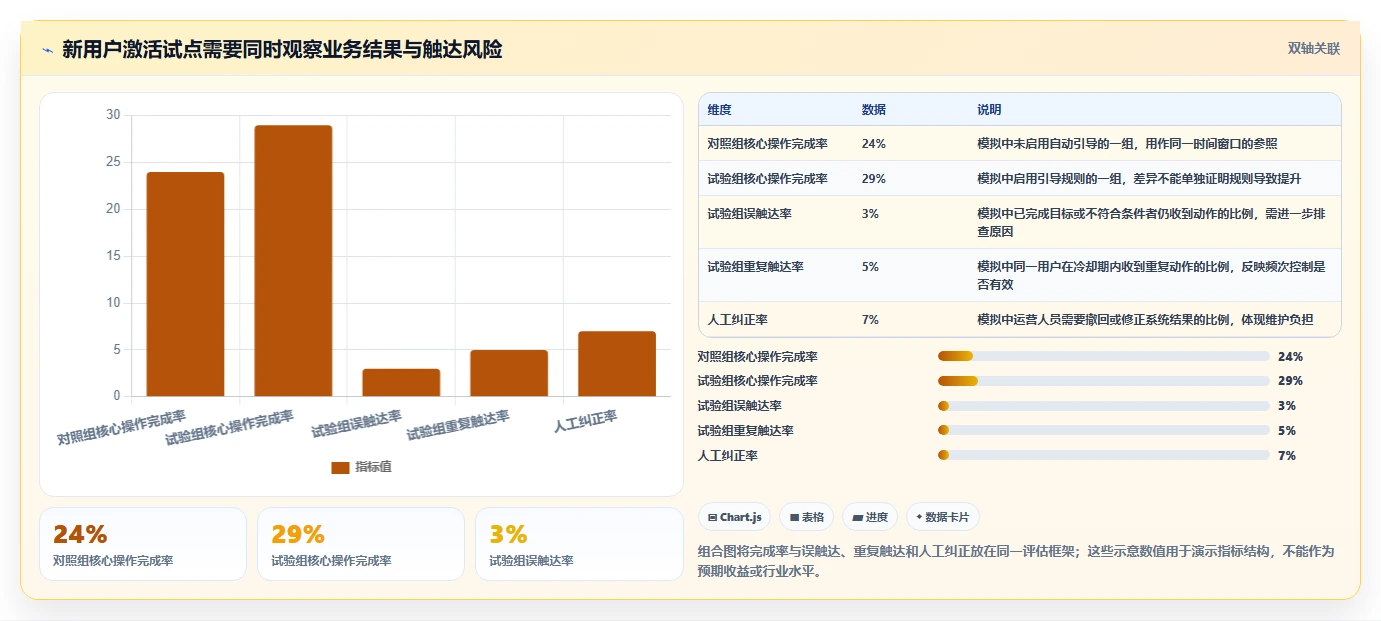Click the 24% data card
This screenshot has width=1381, height=621.
coord(143,544)
